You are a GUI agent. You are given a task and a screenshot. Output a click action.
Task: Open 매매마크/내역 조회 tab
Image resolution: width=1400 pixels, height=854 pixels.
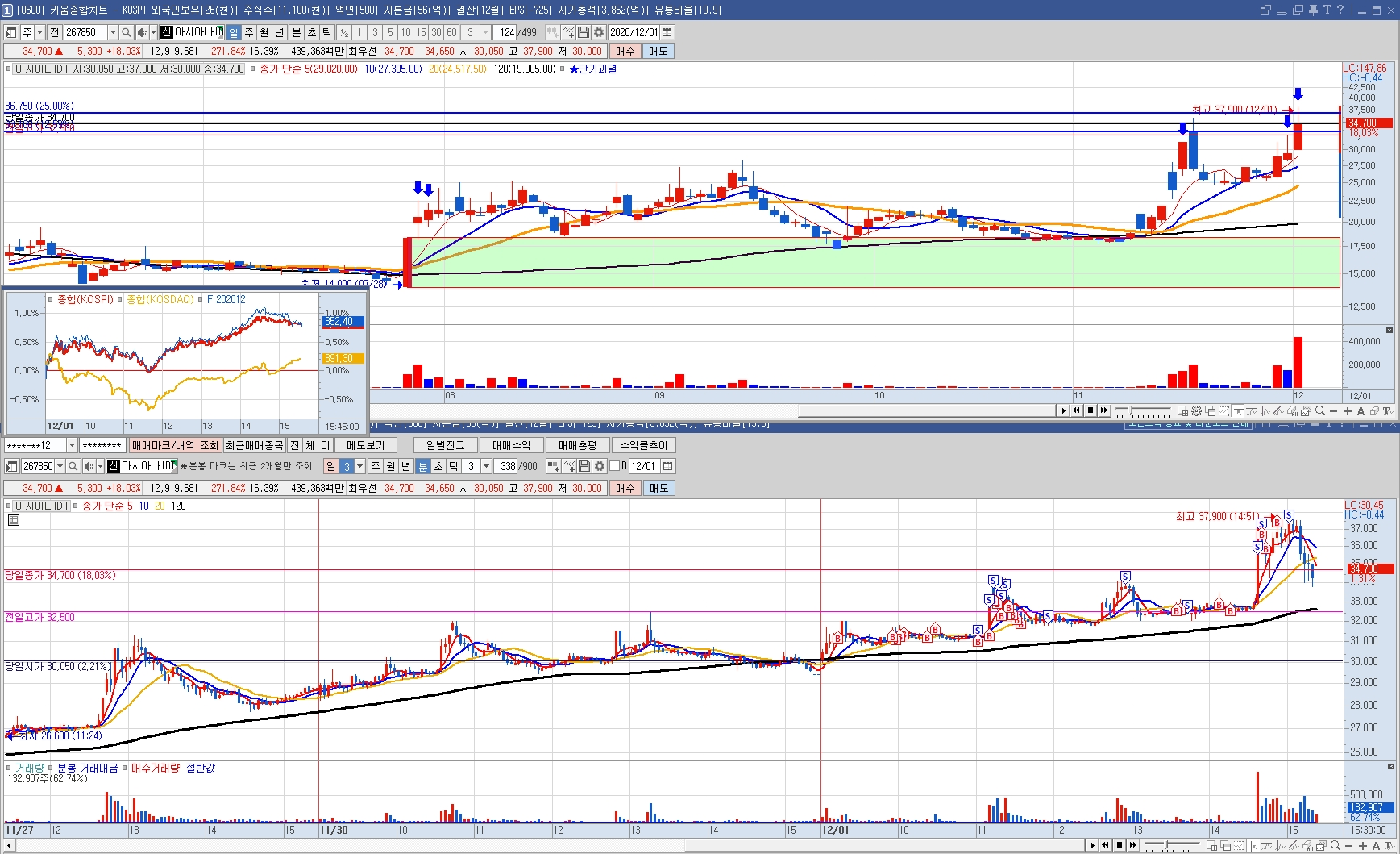pyautogui.click(x=175, y=445)
